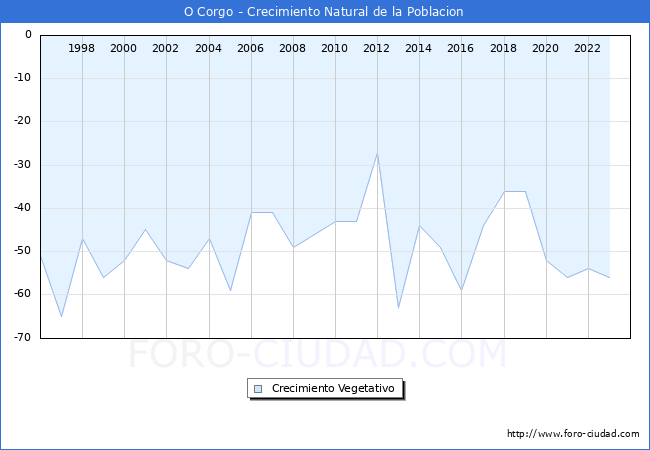Viewport: 650px width, 450px height.
Task: Click the 2008 year label
Action: (292, 48)
